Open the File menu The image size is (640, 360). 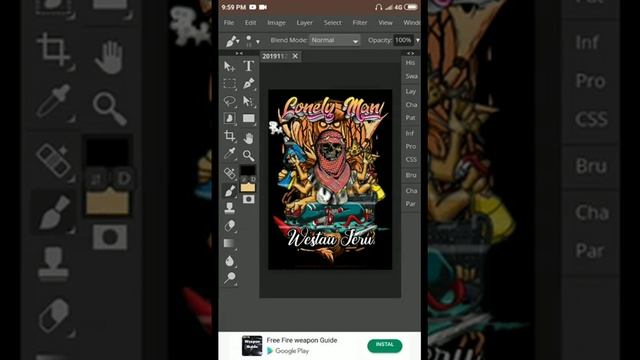pos(229,23)
